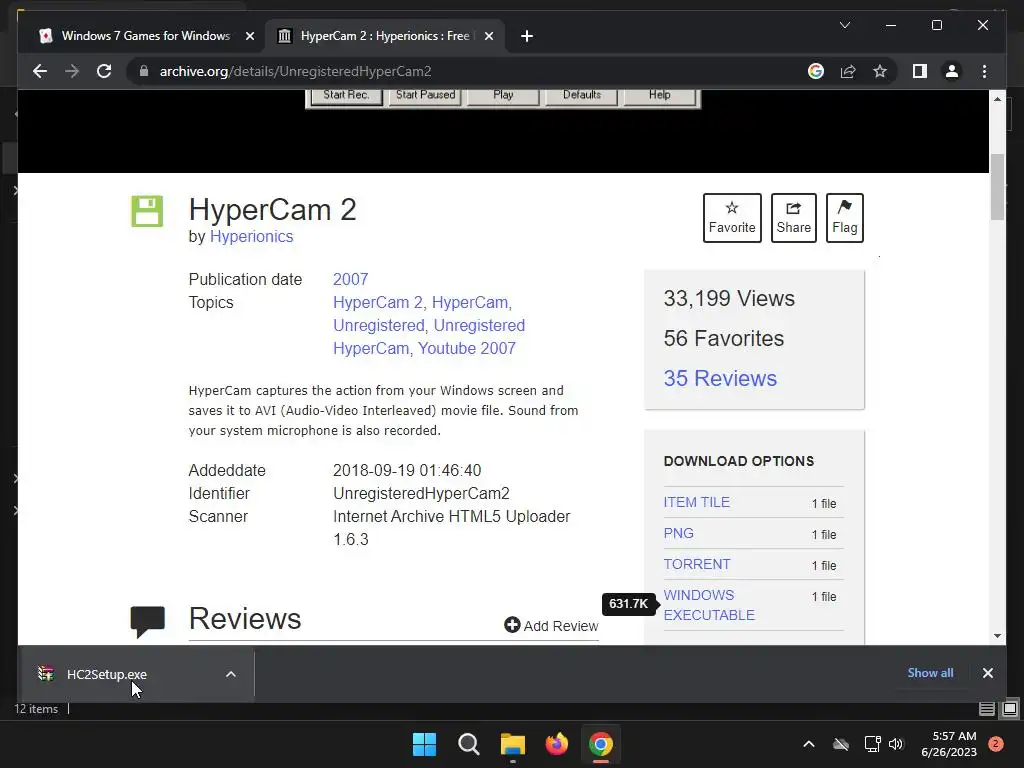This screenshot has height=768, width=1024.
Task: Click the browser forward arrow
Action: click(x=72, y=71)
